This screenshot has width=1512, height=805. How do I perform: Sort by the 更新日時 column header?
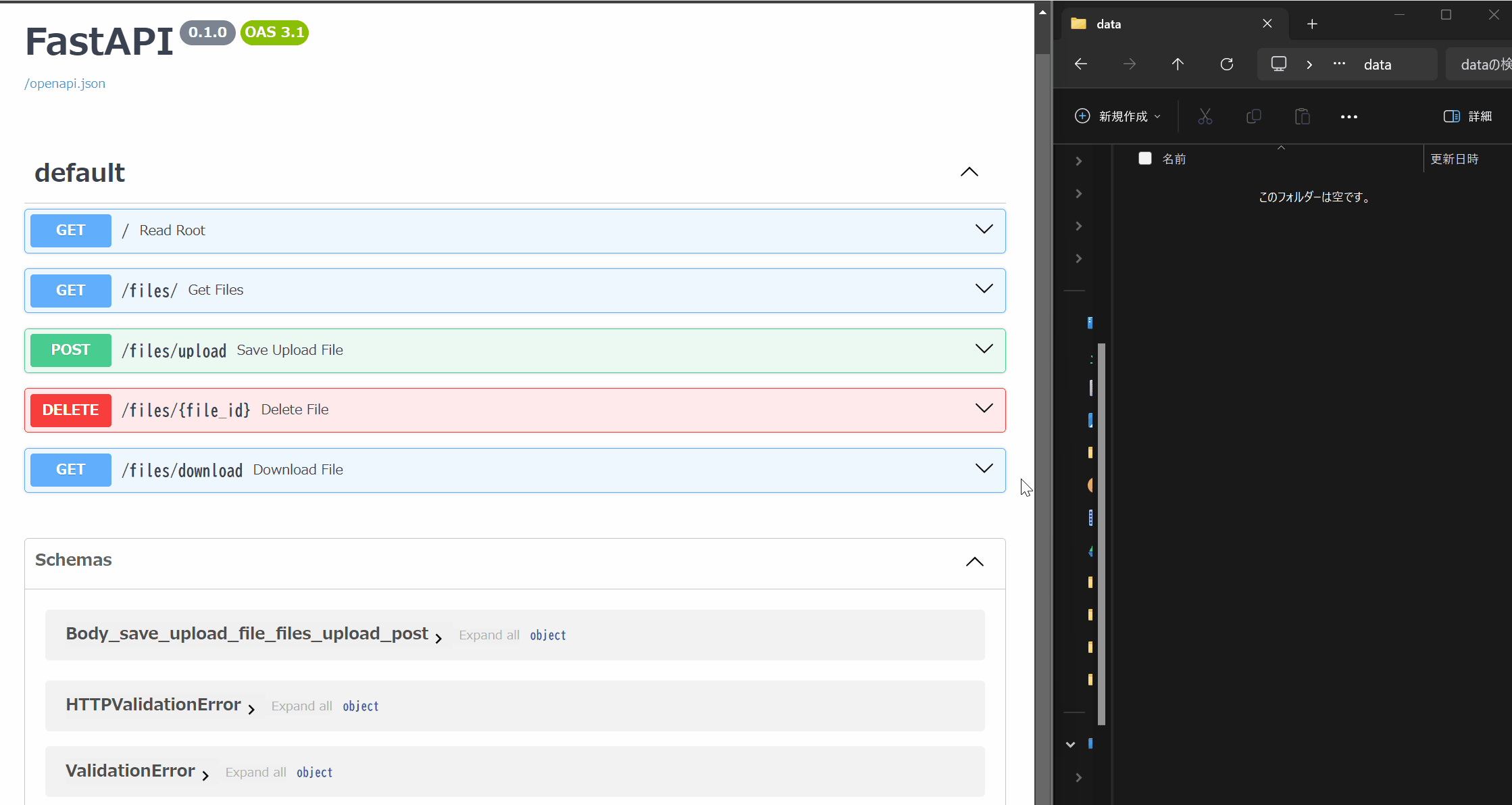(x=1455, y=159)
